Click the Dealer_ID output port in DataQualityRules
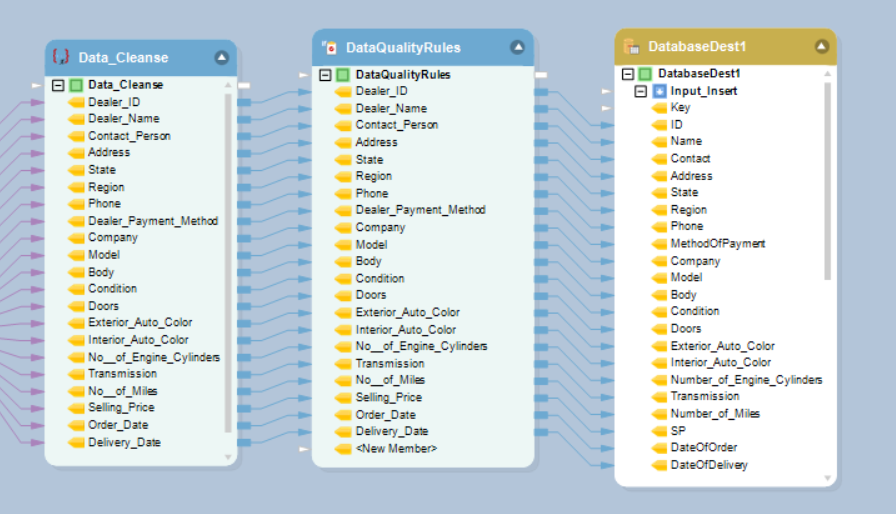This screenshot has height=514, width=896. (x=541, y=92)
